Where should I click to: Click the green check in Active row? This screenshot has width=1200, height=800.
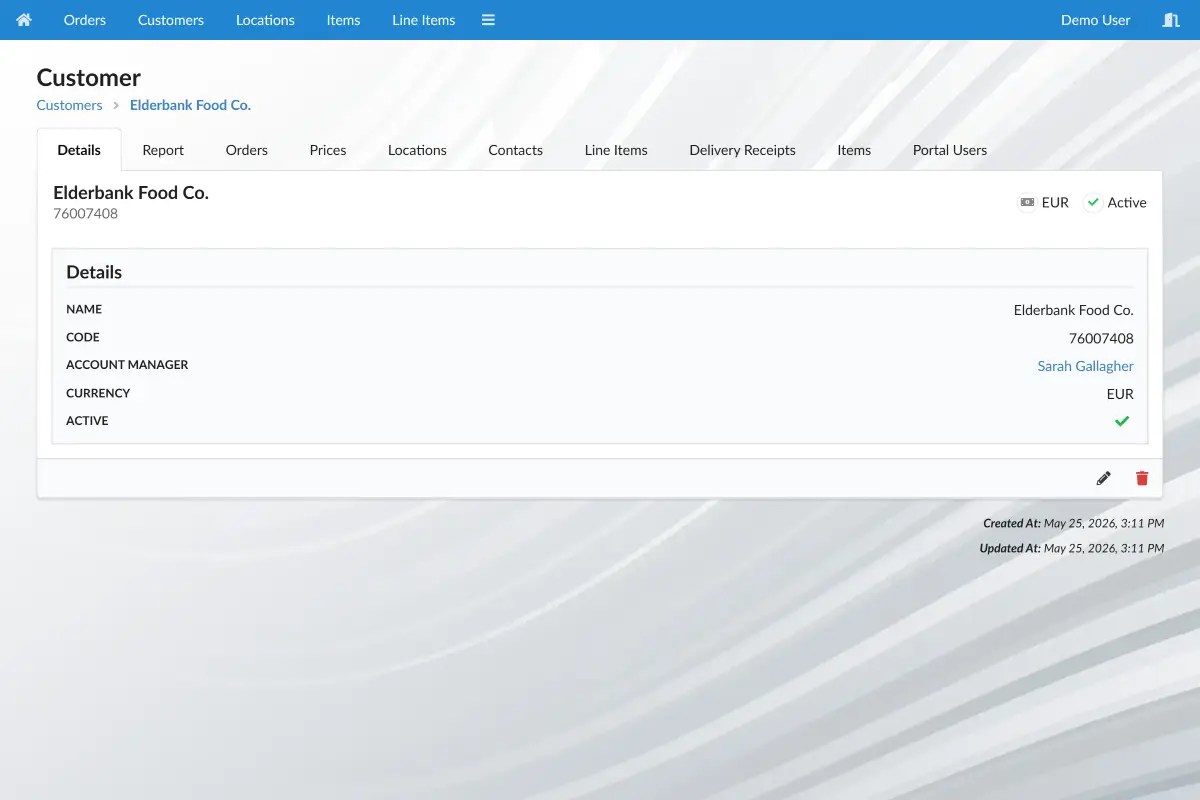pos(1122,421)
